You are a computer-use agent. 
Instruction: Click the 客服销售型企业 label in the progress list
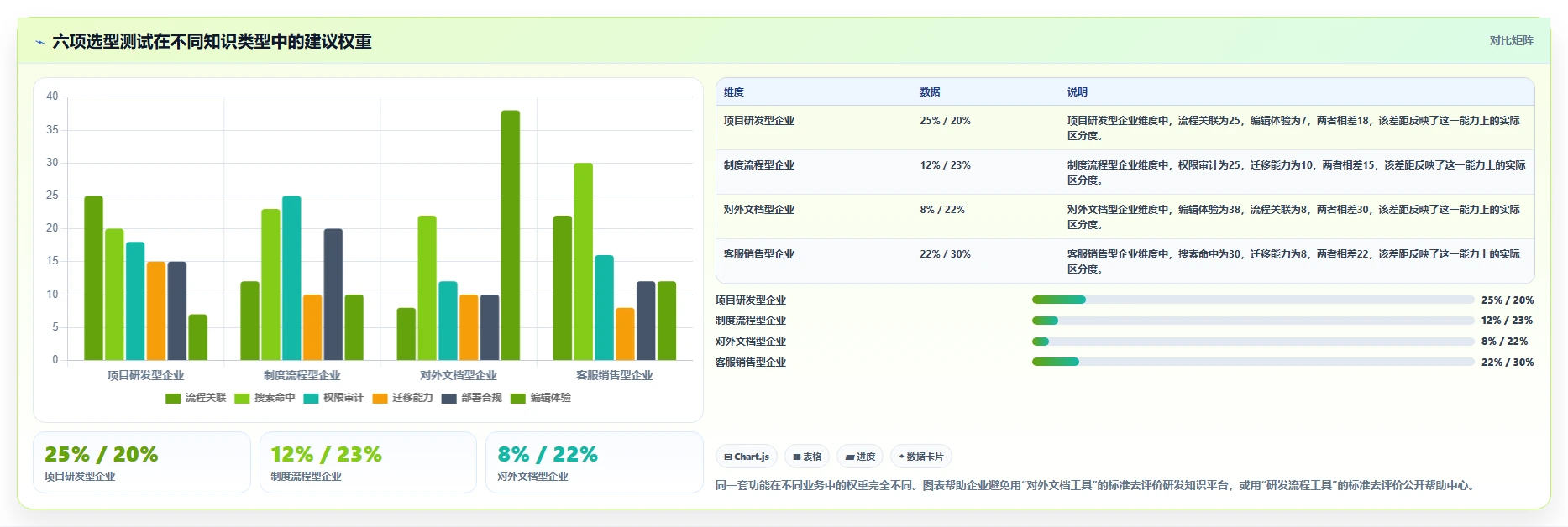pyautogui.click(x=751, y=363)
